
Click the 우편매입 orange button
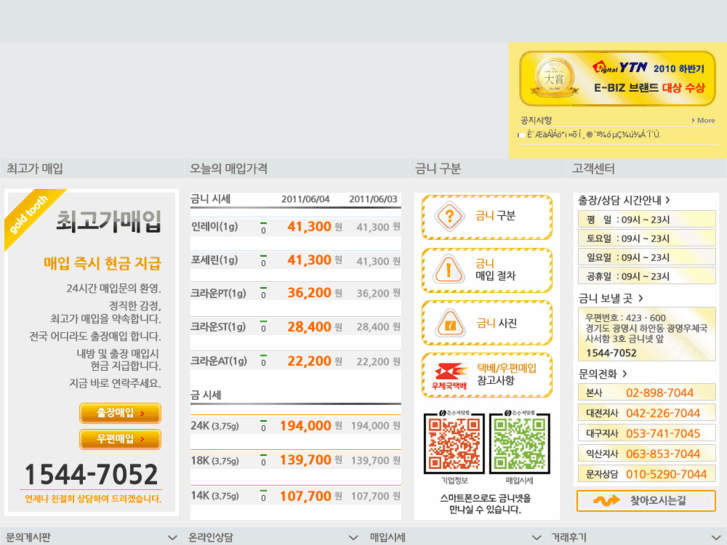pos(120,439)
